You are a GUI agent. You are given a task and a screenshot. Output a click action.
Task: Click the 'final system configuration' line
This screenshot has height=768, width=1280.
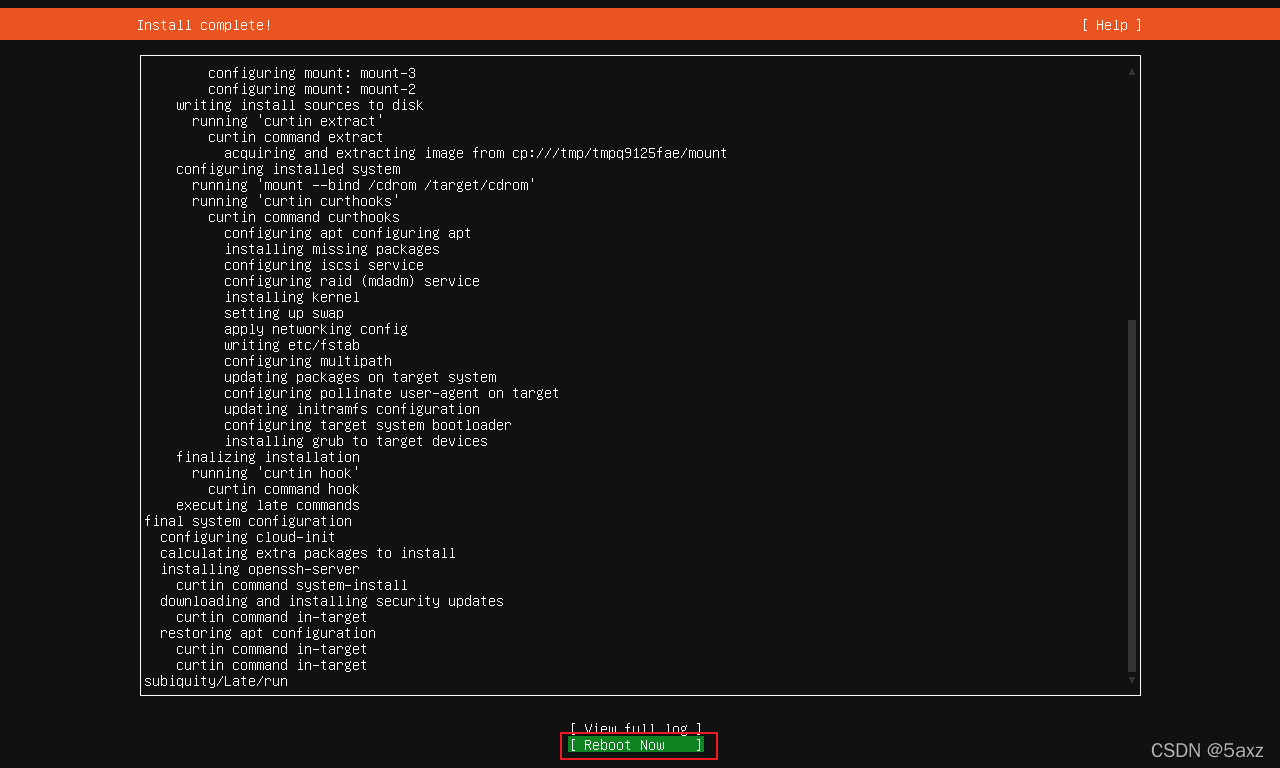pos(248,521)
